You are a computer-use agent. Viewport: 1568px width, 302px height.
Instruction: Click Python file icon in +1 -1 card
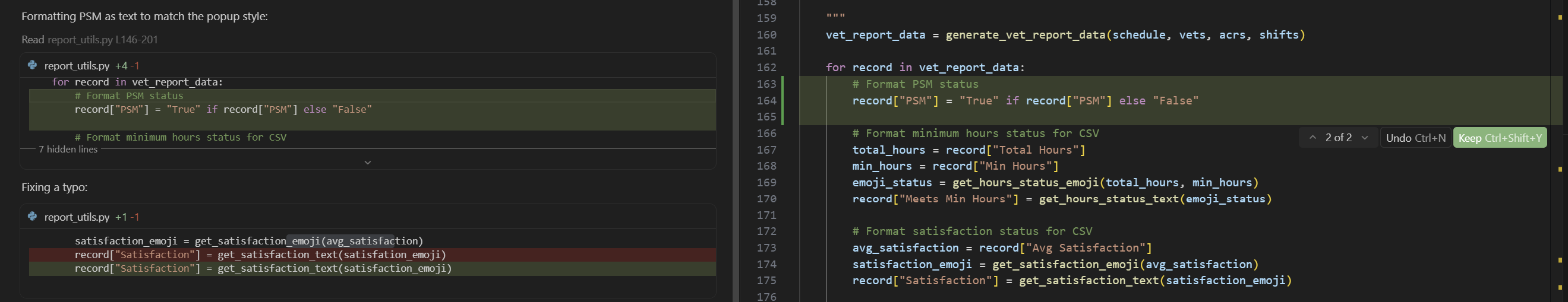tap(32, 217)
